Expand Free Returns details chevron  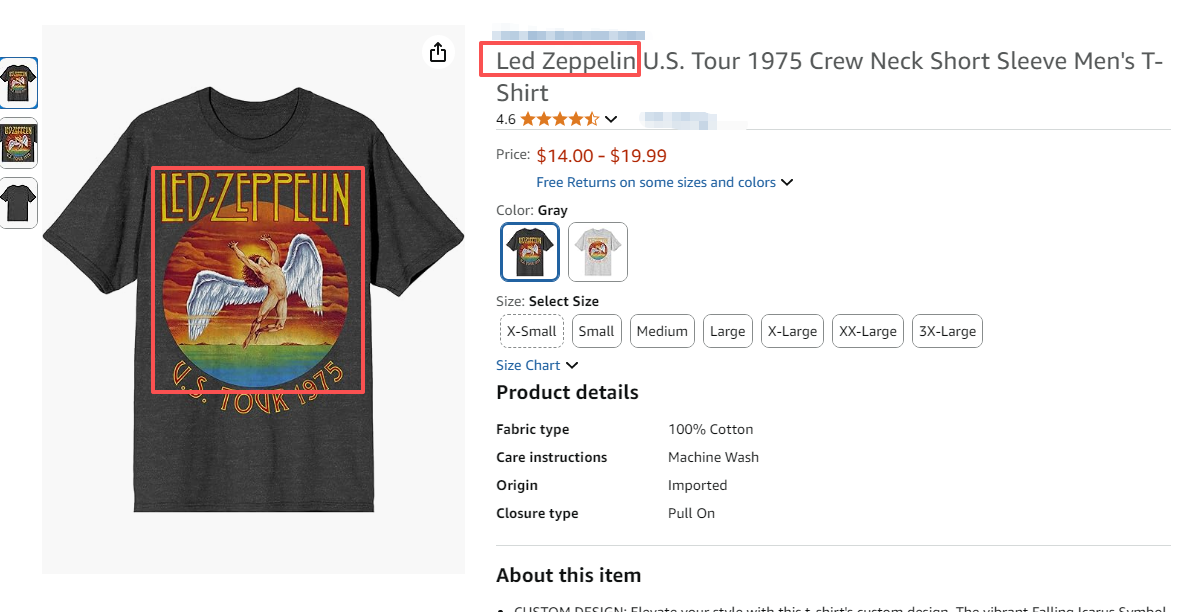point(787,183)
